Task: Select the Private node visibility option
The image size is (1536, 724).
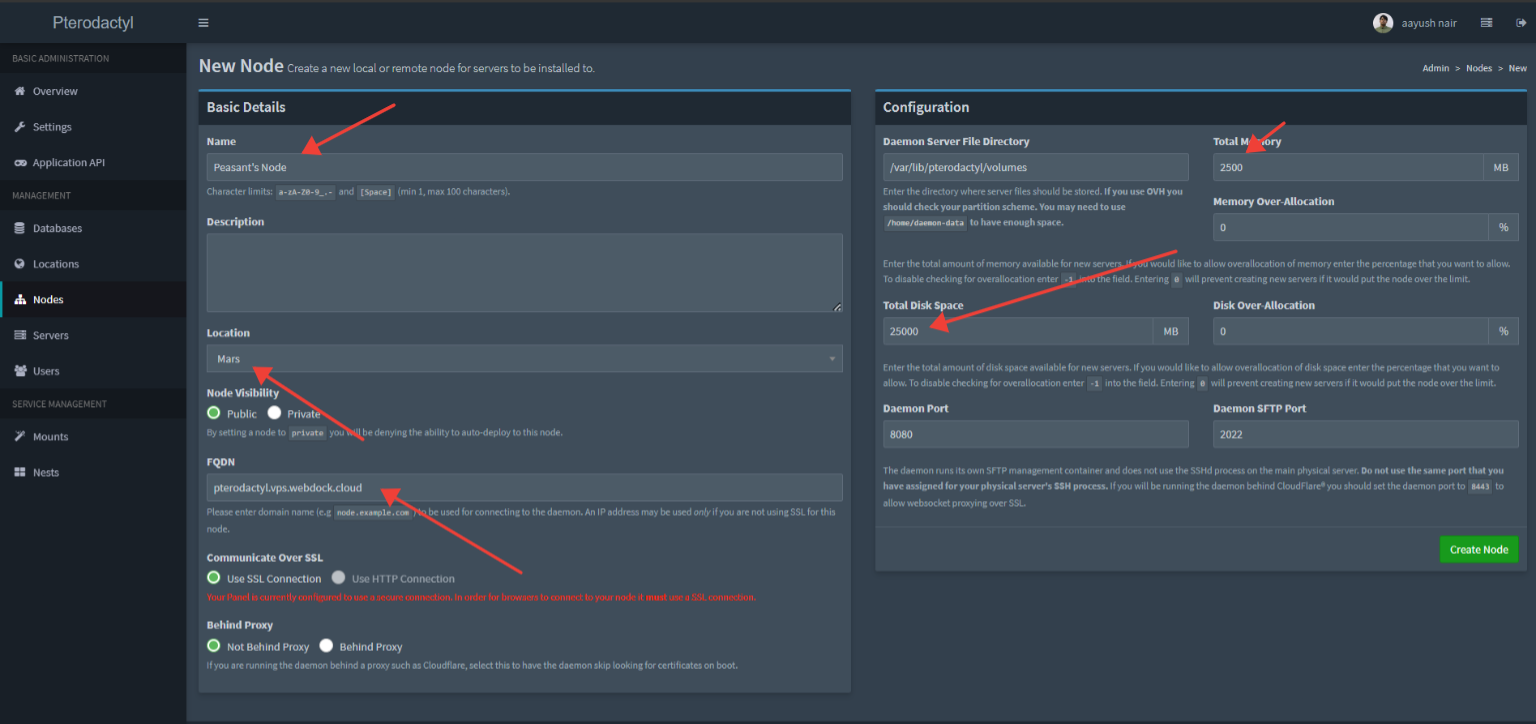Action: click(274, 413)
